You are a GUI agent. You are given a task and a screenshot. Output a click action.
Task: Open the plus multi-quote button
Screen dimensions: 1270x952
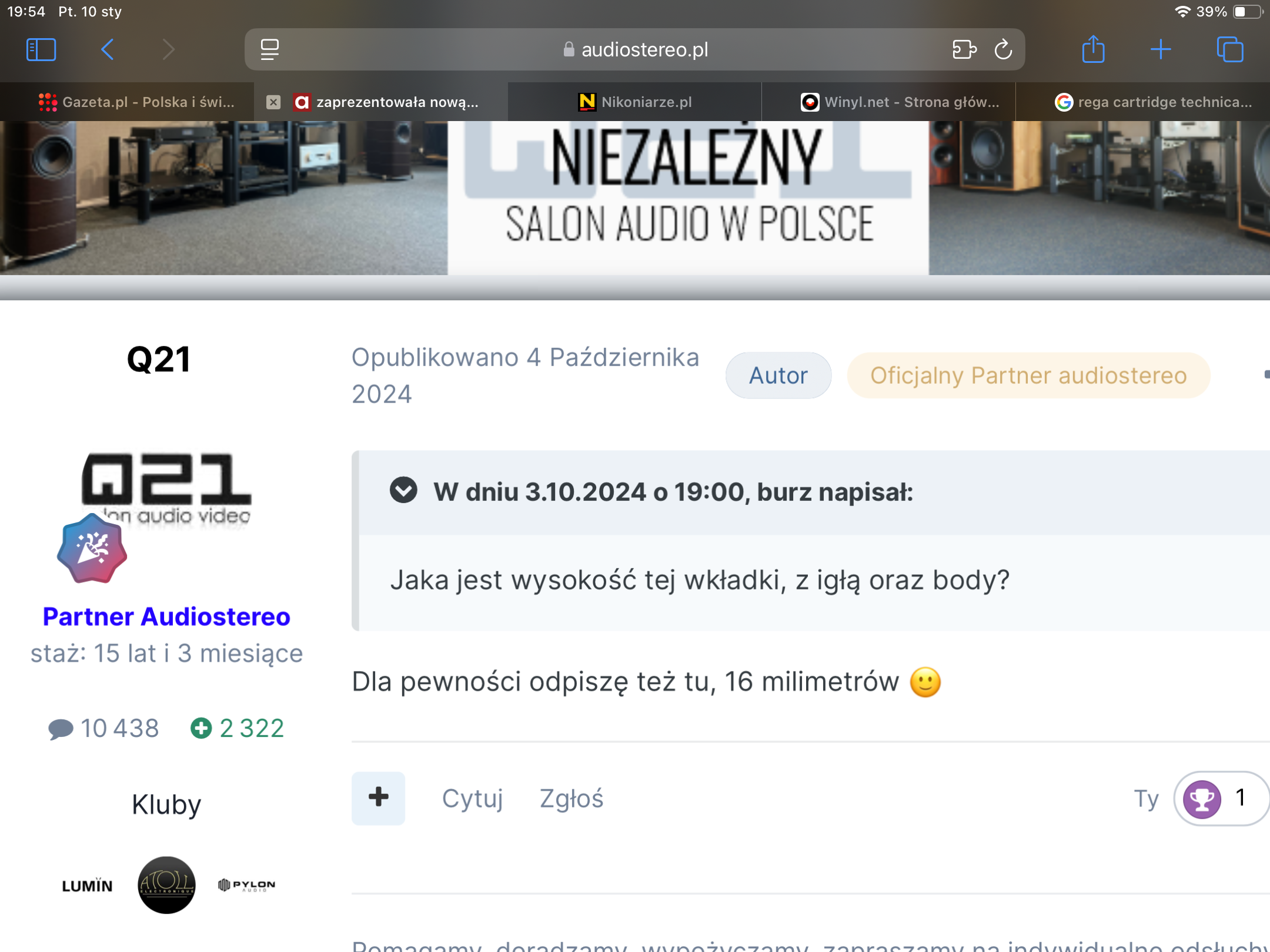tap(379, 797)
